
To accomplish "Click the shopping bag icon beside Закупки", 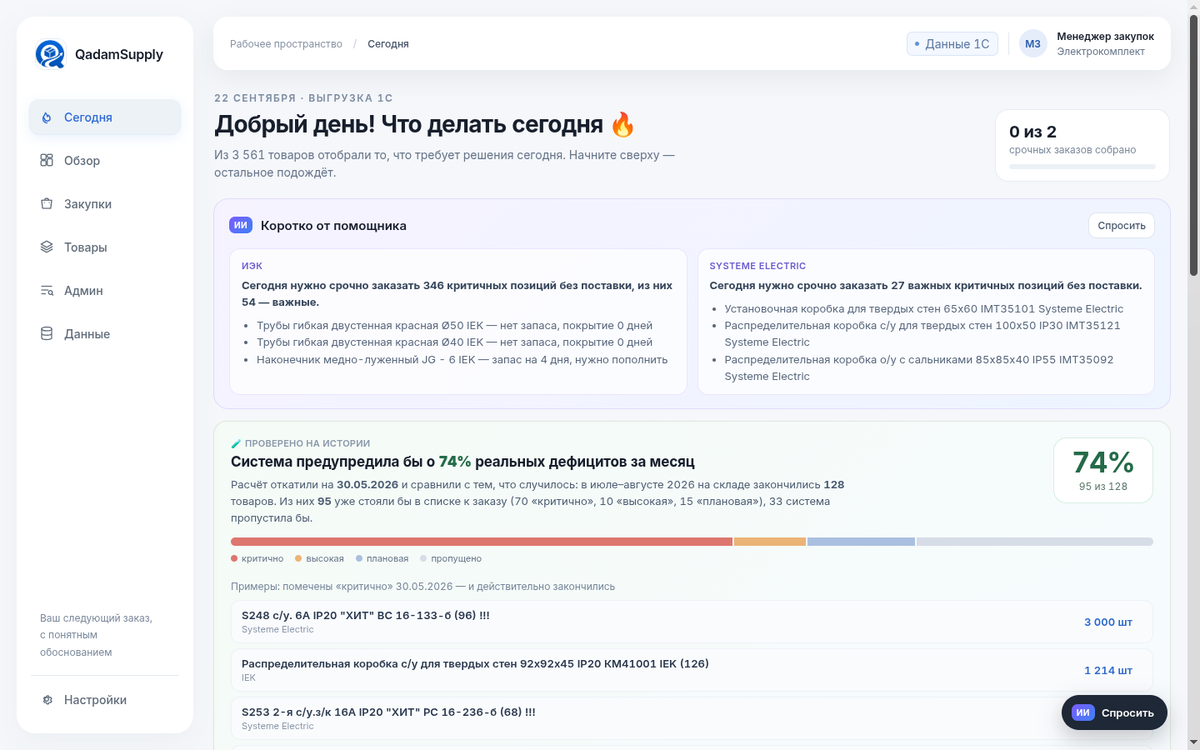I will [46, 204].
